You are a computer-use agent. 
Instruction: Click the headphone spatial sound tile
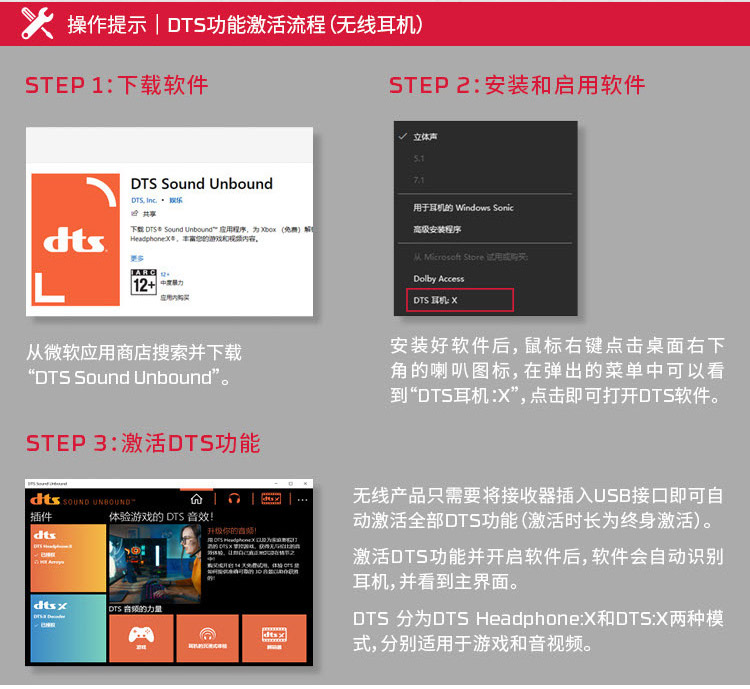coord(207,638)
